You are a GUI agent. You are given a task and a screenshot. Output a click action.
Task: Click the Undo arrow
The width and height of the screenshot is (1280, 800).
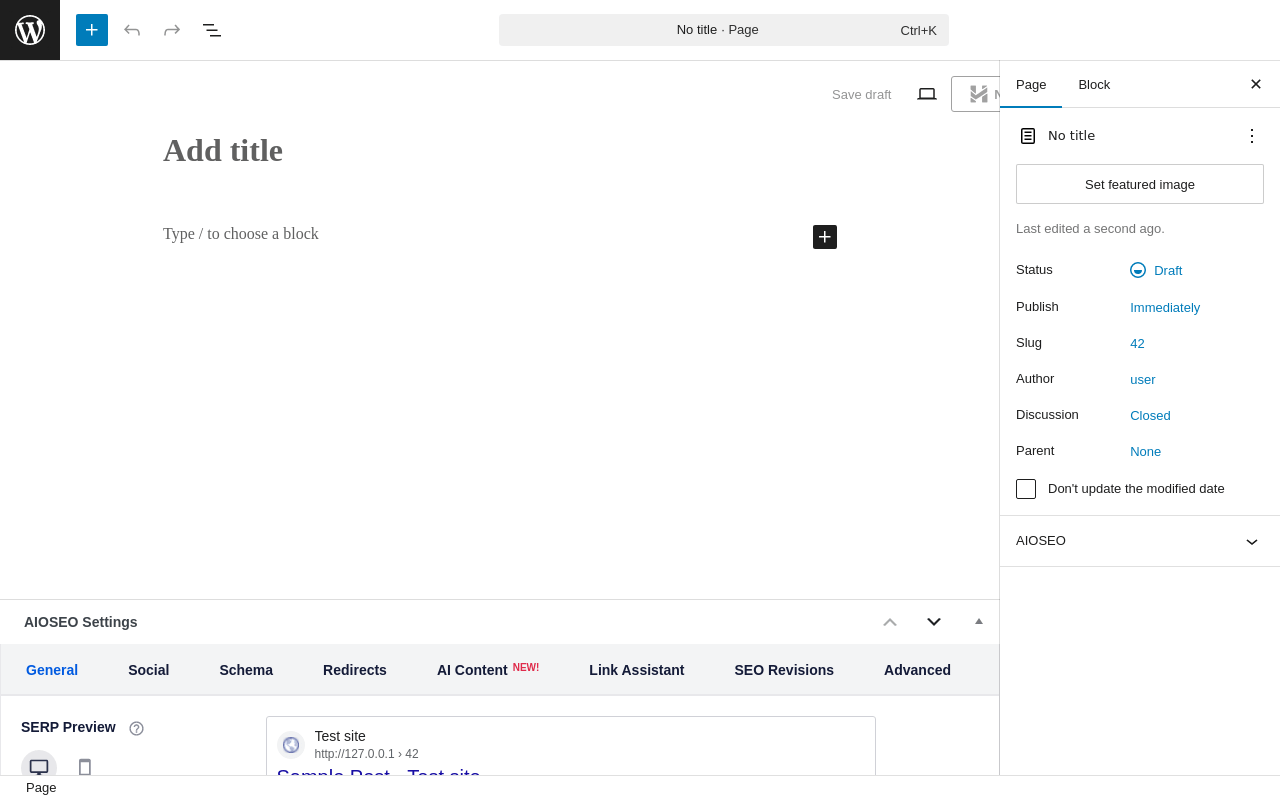(132, 30)
